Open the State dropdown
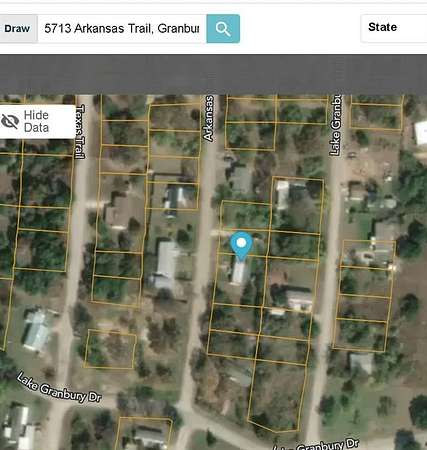427x450 pixels. pos(394,28)
